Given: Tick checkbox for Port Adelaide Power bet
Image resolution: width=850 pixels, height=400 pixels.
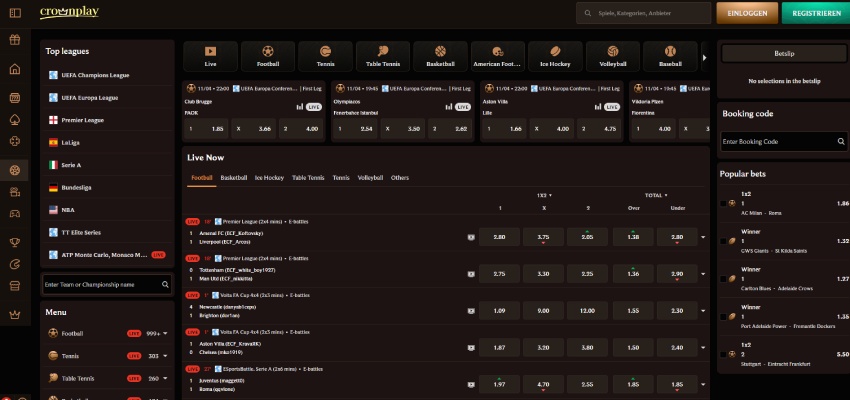Looking at the screenshot, I should click(x=723, y=317).
